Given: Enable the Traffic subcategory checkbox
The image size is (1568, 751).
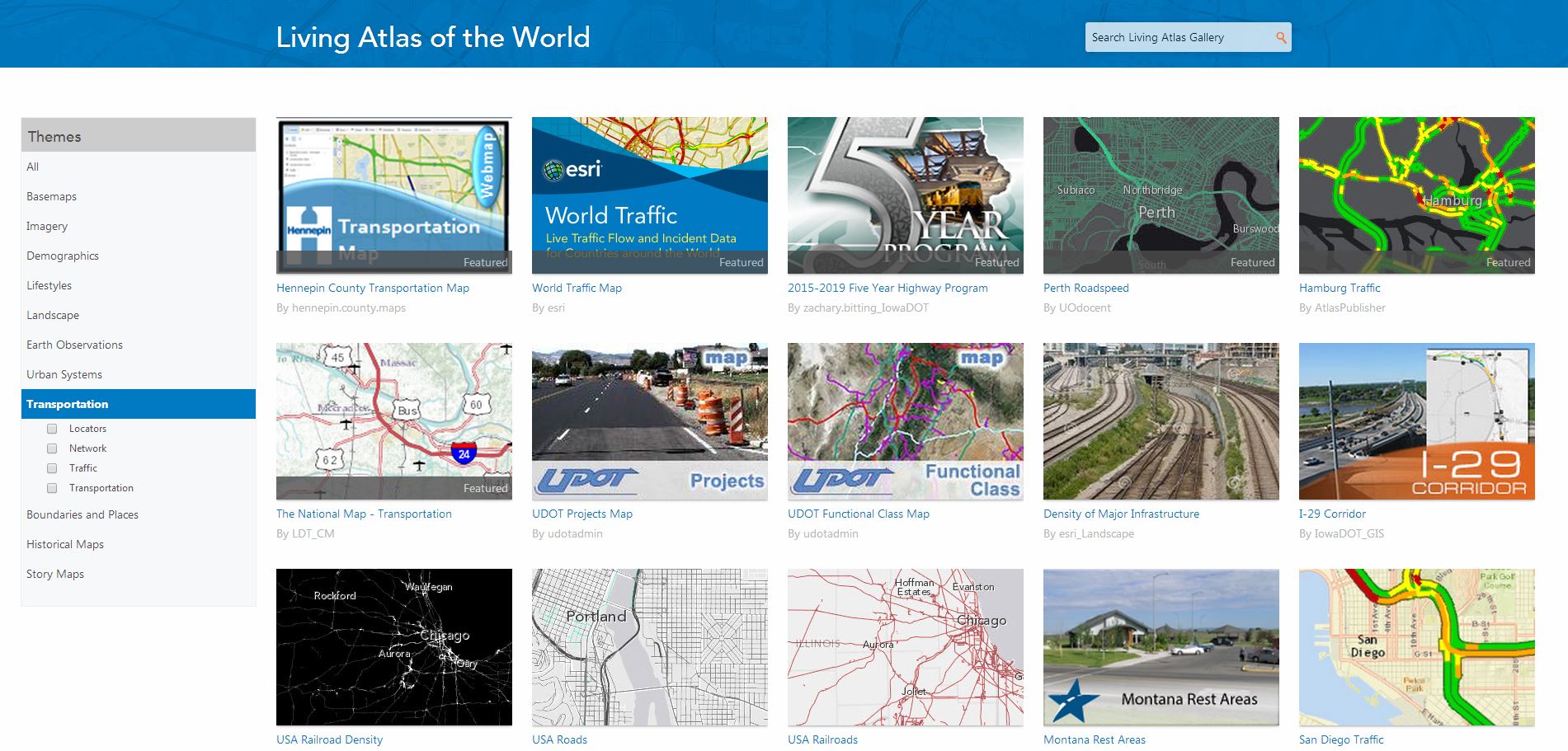Looking at the screenshot, I should 52,468.
